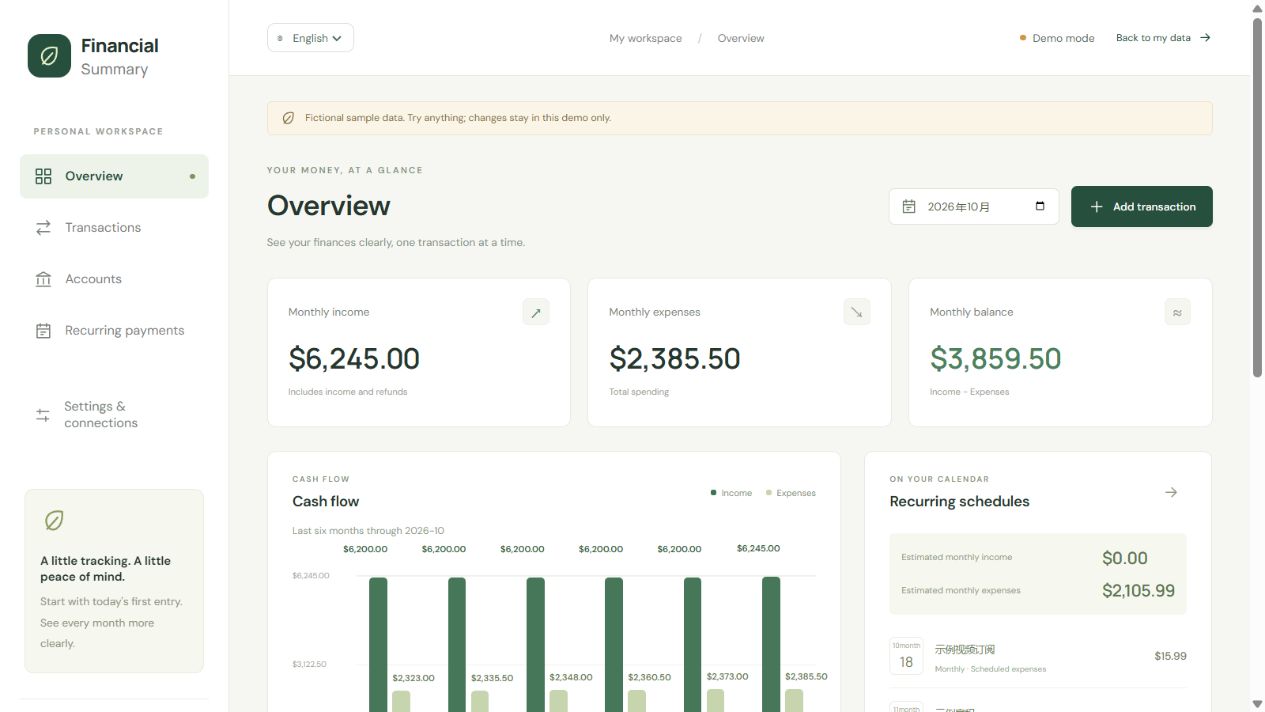
Task: Go to Overview in sidebar
Action: (x=114, y=176)
